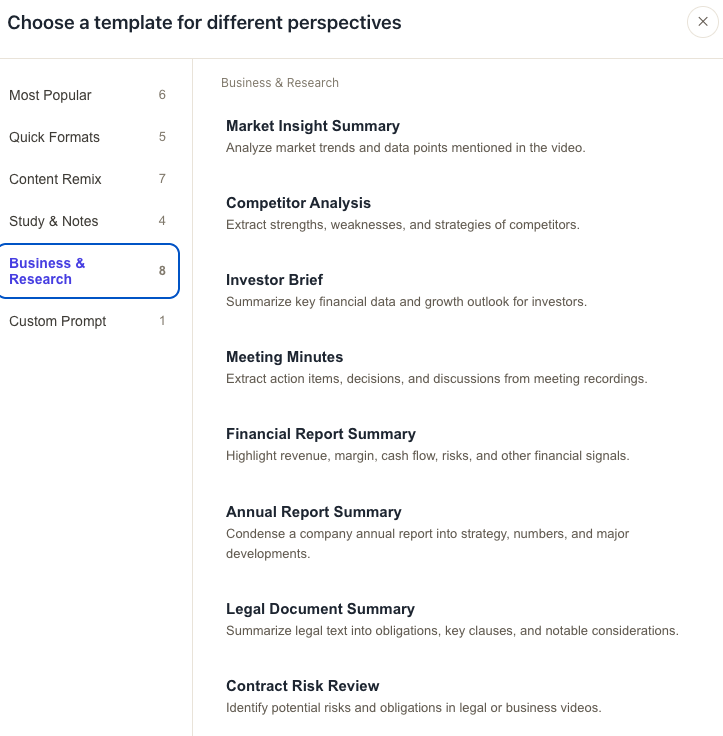Choose Legal Document Summary template
This screenshot has height=736, width=723.
click(x=458, y=619)
